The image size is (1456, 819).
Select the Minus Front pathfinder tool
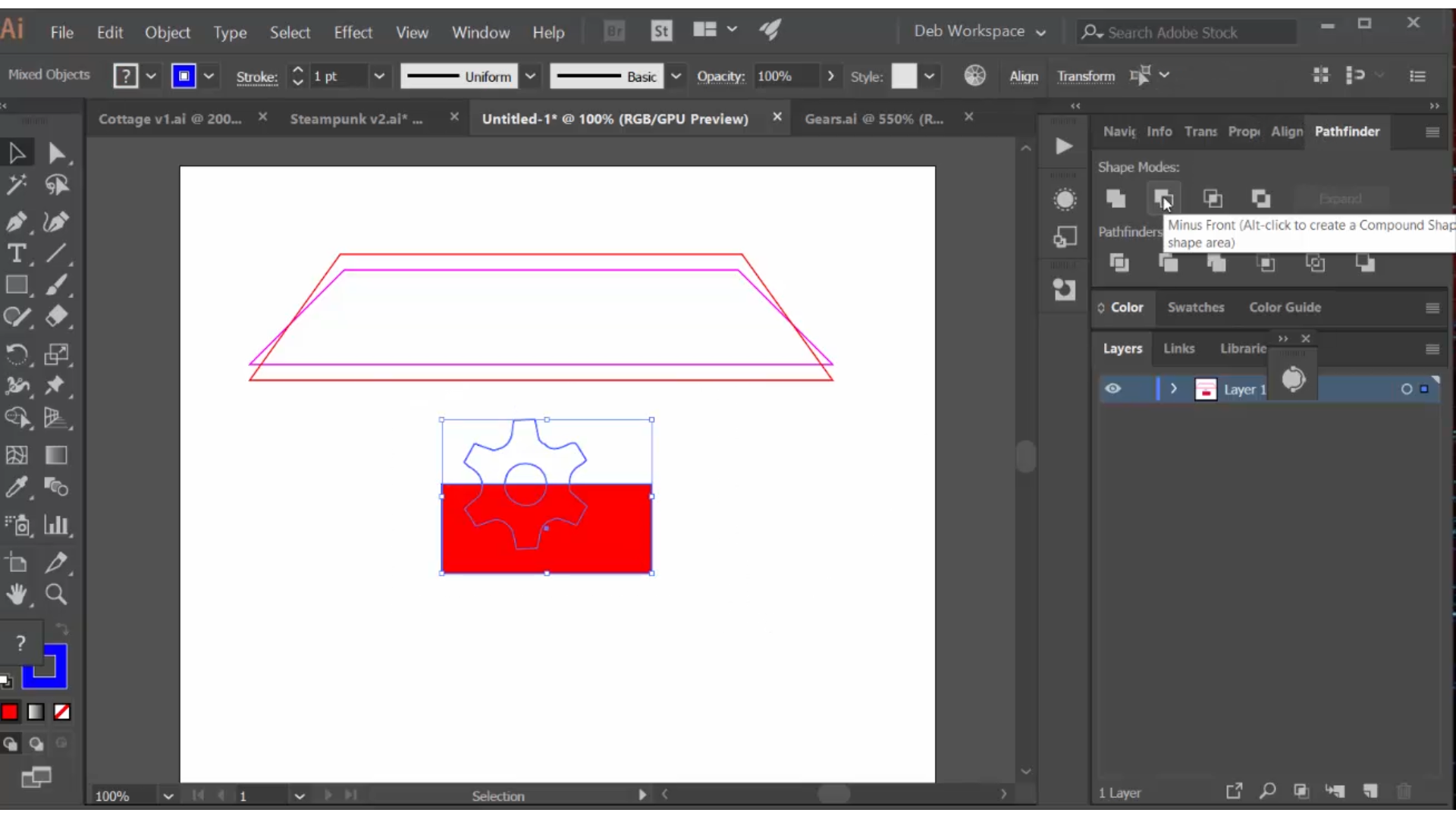[x=1163, y=198]
